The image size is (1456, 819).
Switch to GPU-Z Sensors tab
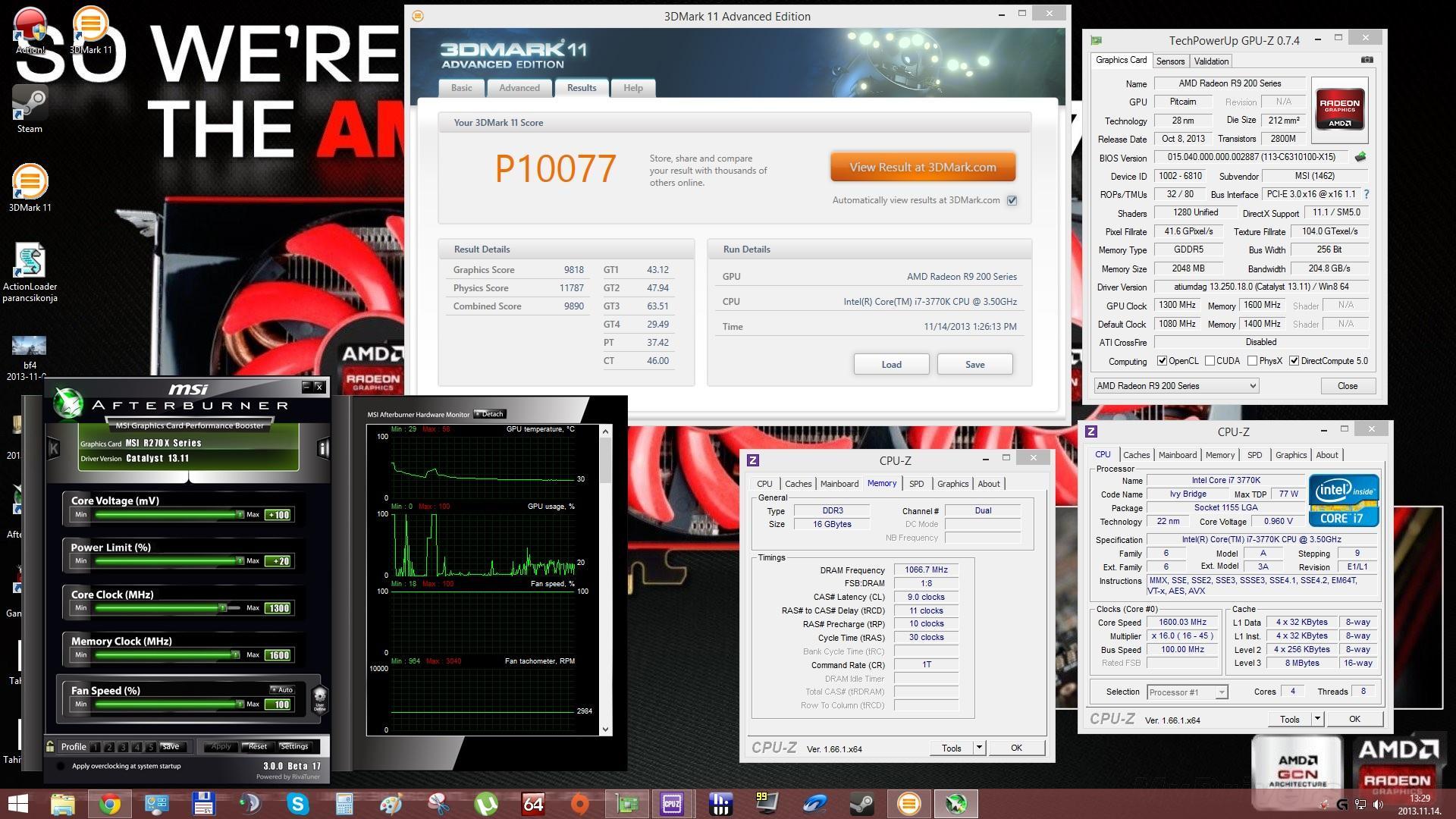[x=1170, y=61]
